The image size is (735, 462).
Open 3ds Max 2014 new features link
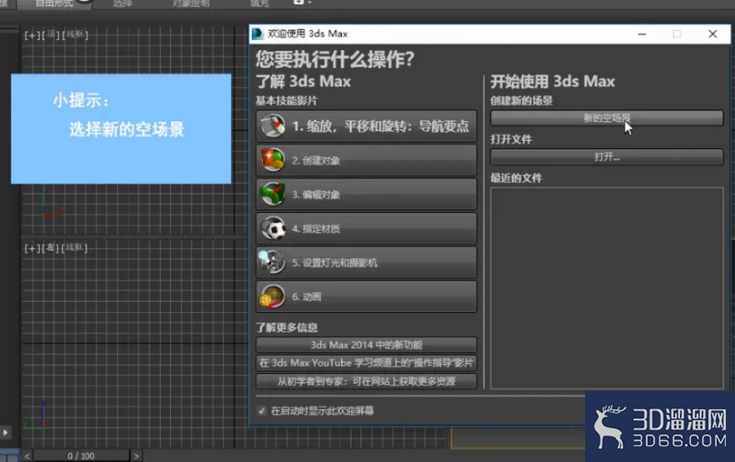point(366,345)
